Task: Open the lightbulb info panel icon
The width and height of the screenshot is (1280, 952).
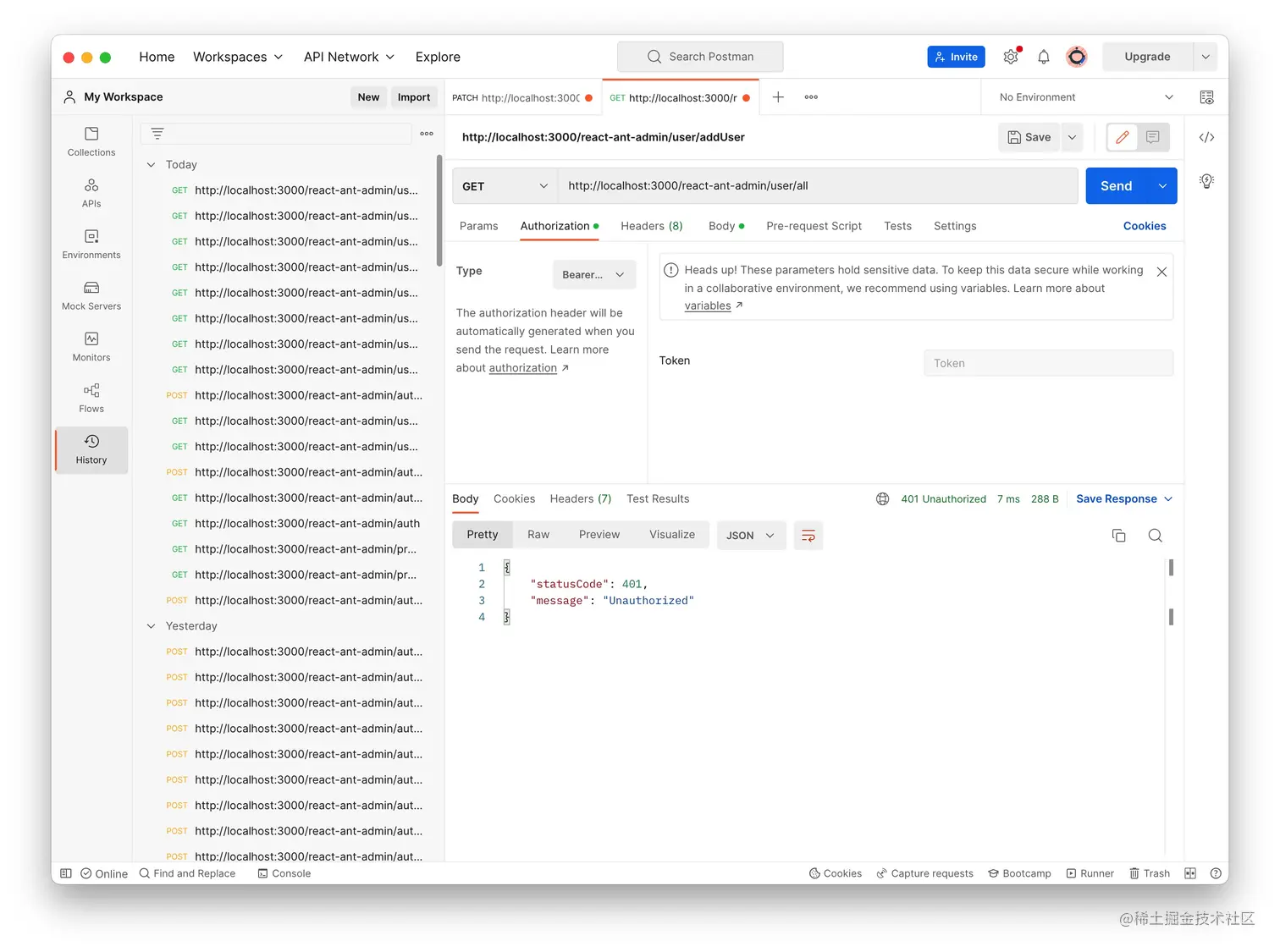Action: click(x=1207, y=181)
